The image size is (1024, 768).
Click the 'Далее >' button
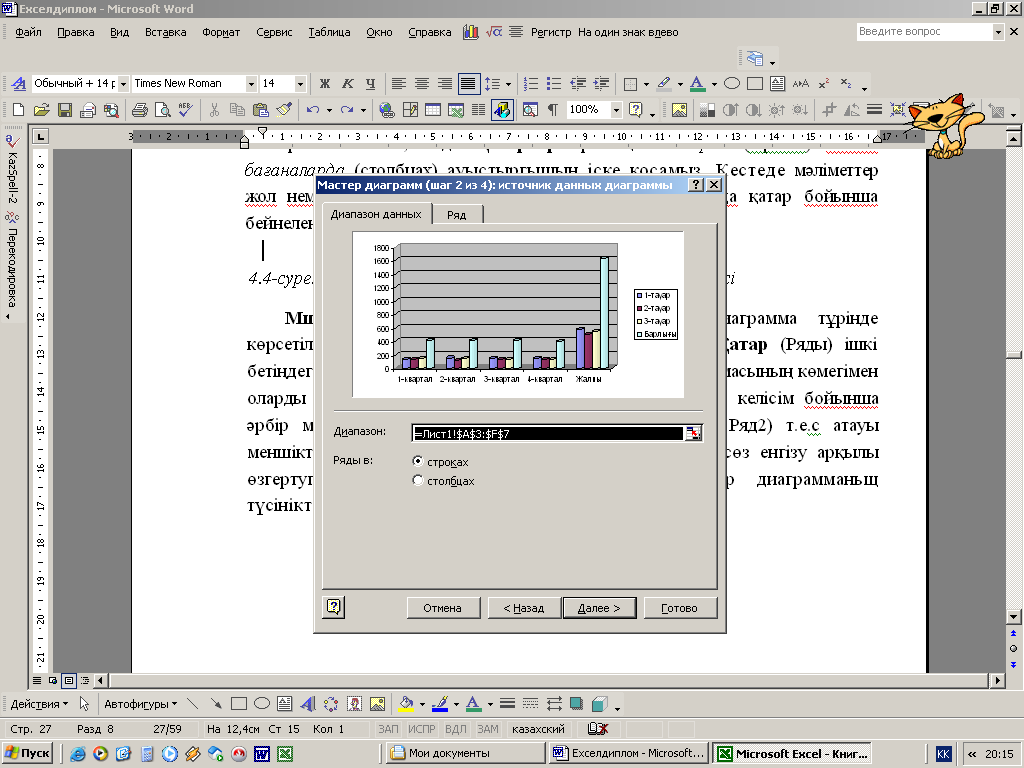coord(599,608)
